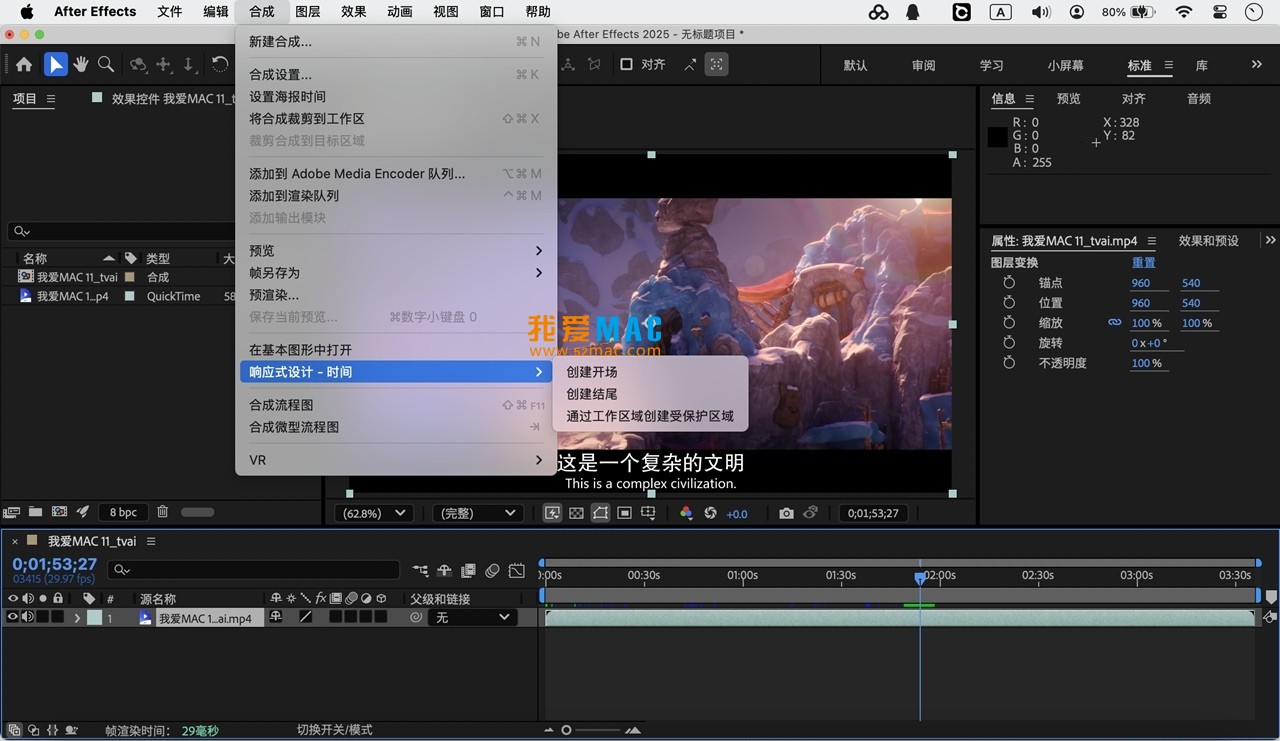The width and height of the screenshot is (1280, 741).
Task: Select the Rotation tool
Action: 220,64
